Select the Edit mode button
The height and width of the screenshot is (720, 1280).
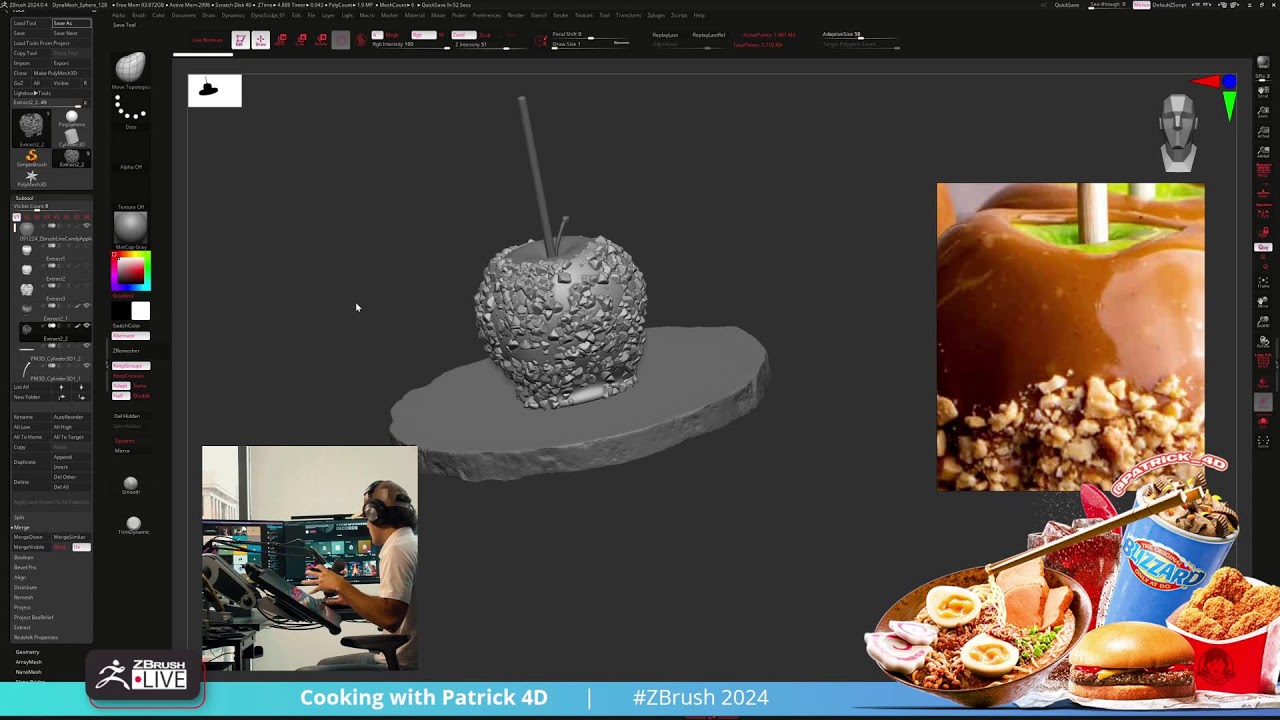240,40
